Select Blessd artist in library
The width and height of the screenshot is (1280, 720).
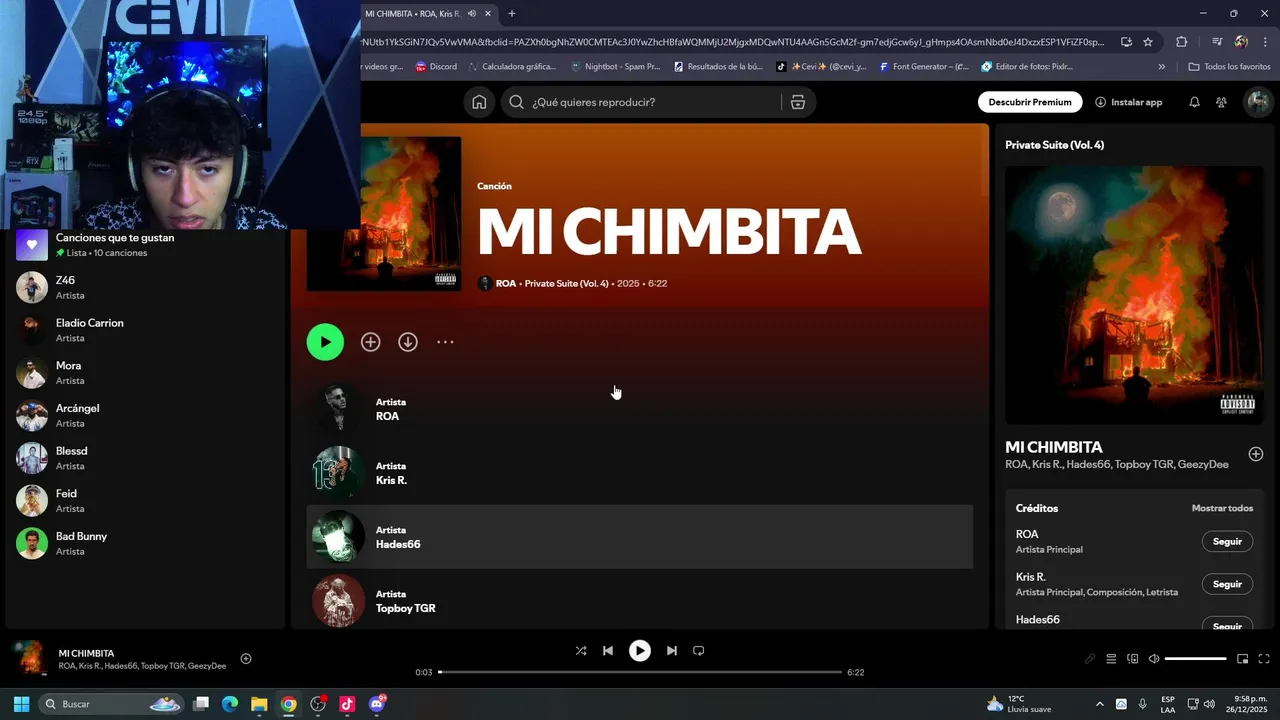(145, 458)
